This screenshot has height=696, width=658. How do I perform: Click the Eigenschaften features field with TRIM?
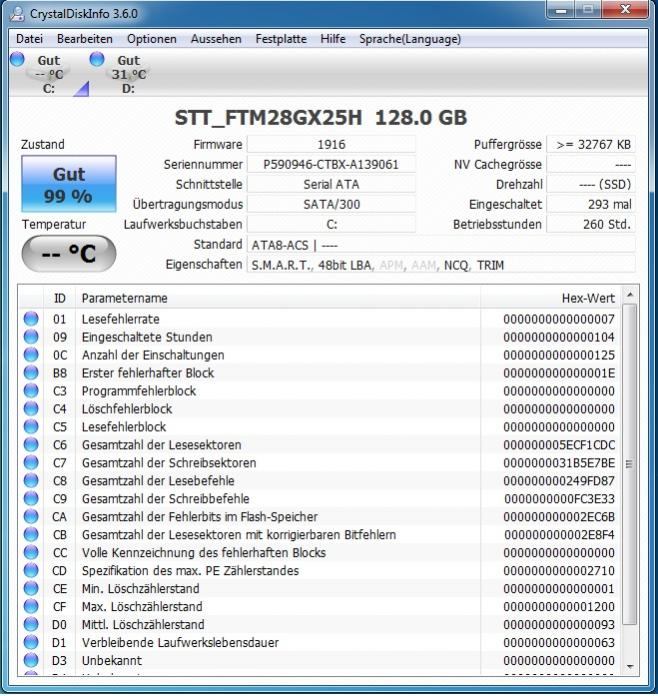tap(441, 265)
